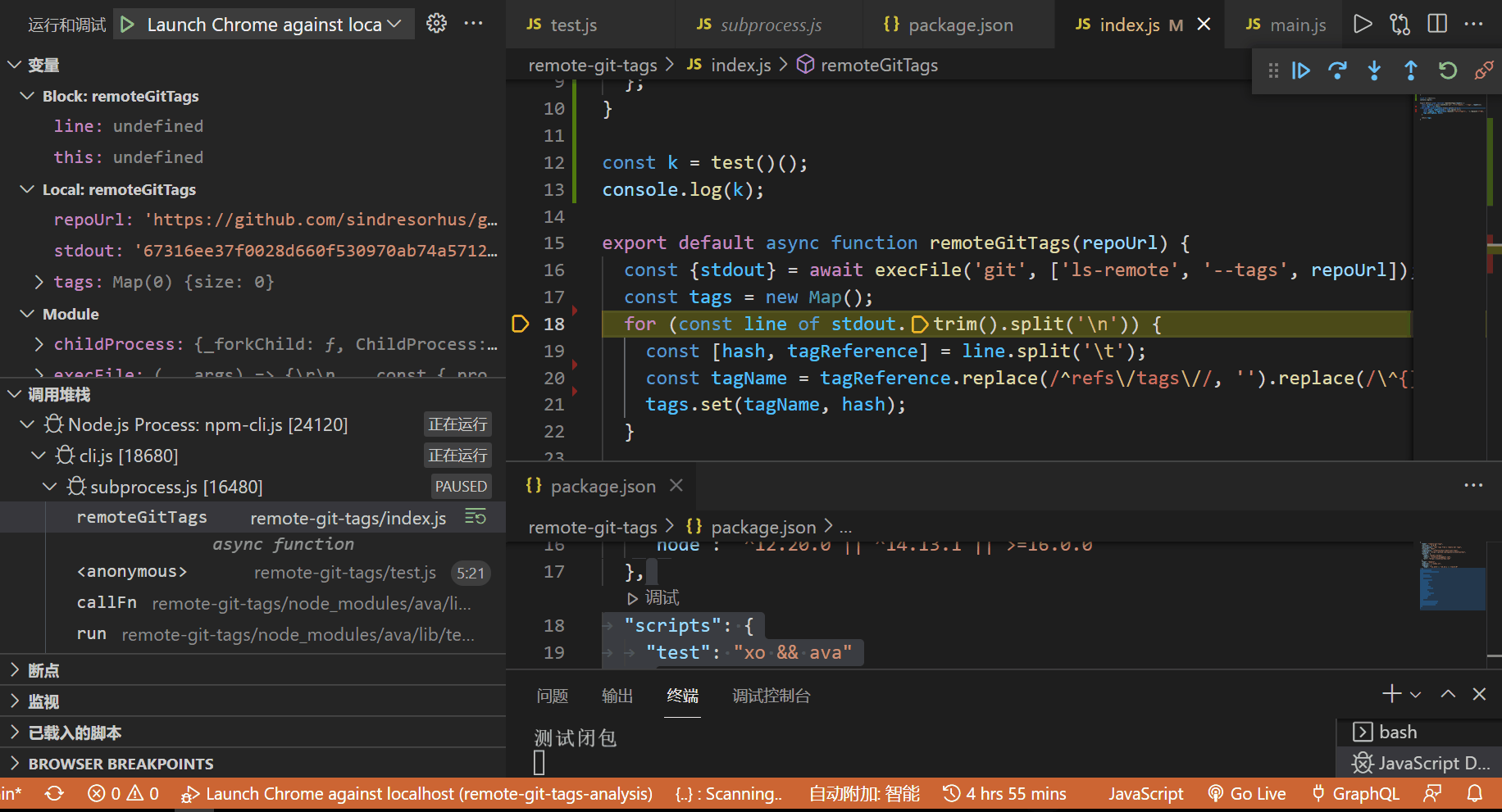The image size is (1502, 812).
Task: Toggle the breakpoint on line 18
Action: tap(520, 324)
